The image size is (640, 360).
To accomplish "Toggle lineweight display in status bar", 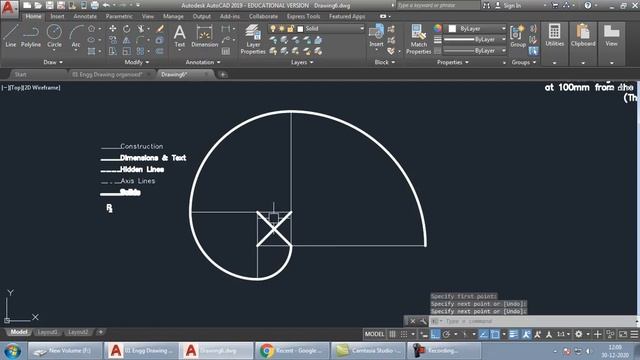I will [x=513, y=334].
